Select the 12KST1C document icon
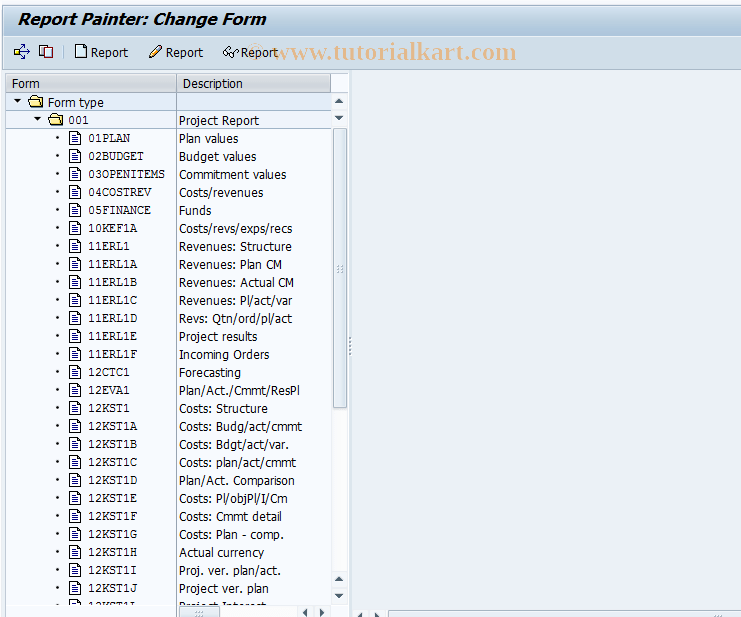The width and height of the screenshot is (741, 617). tap(75, 462)
